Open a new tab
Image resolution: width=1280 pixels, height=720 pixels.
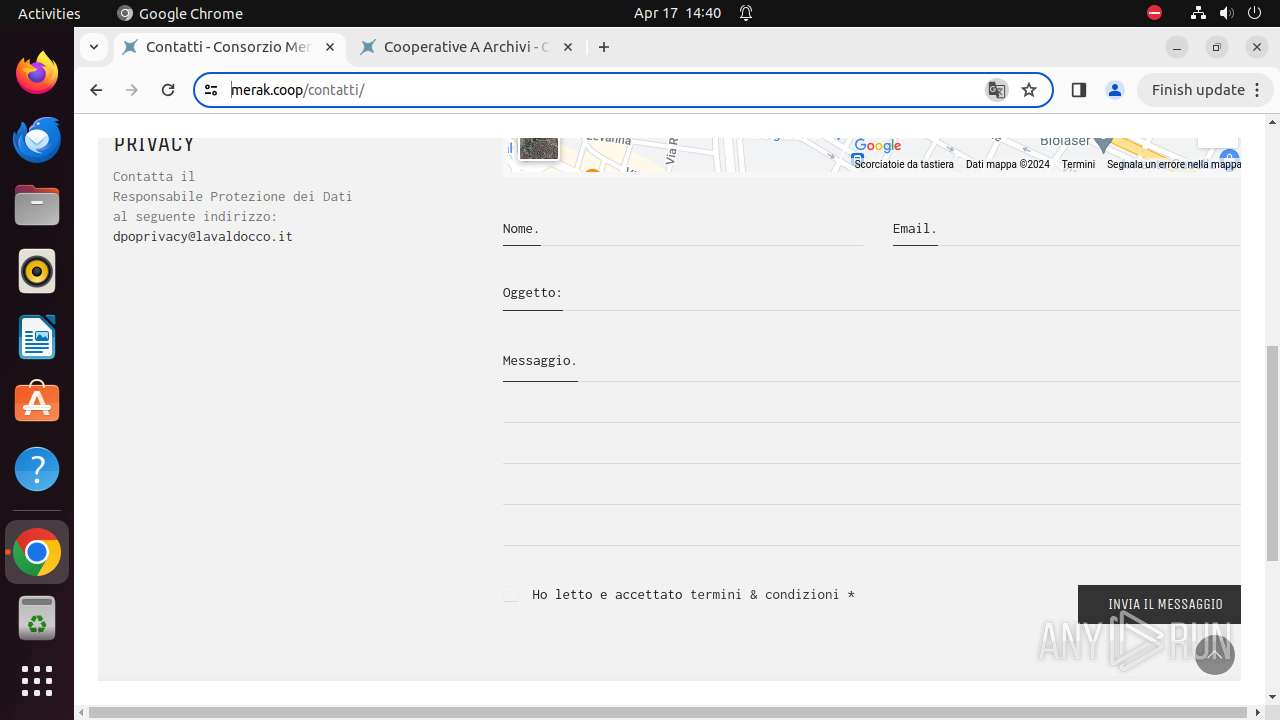[604, 47]
